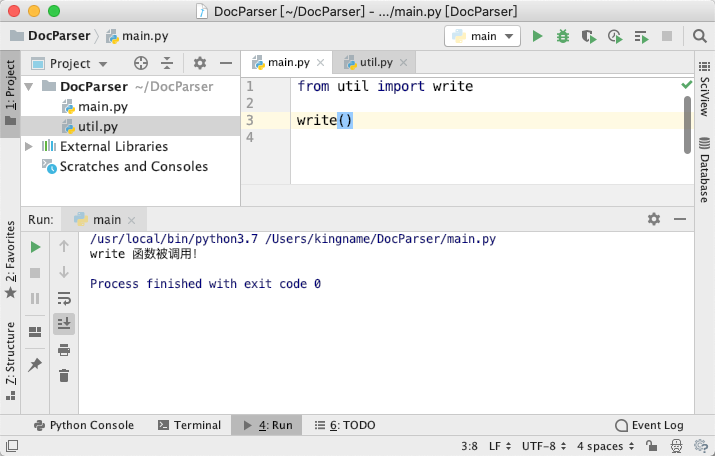
Task: Clear run console with trash icon
Action: coord(64,376)
